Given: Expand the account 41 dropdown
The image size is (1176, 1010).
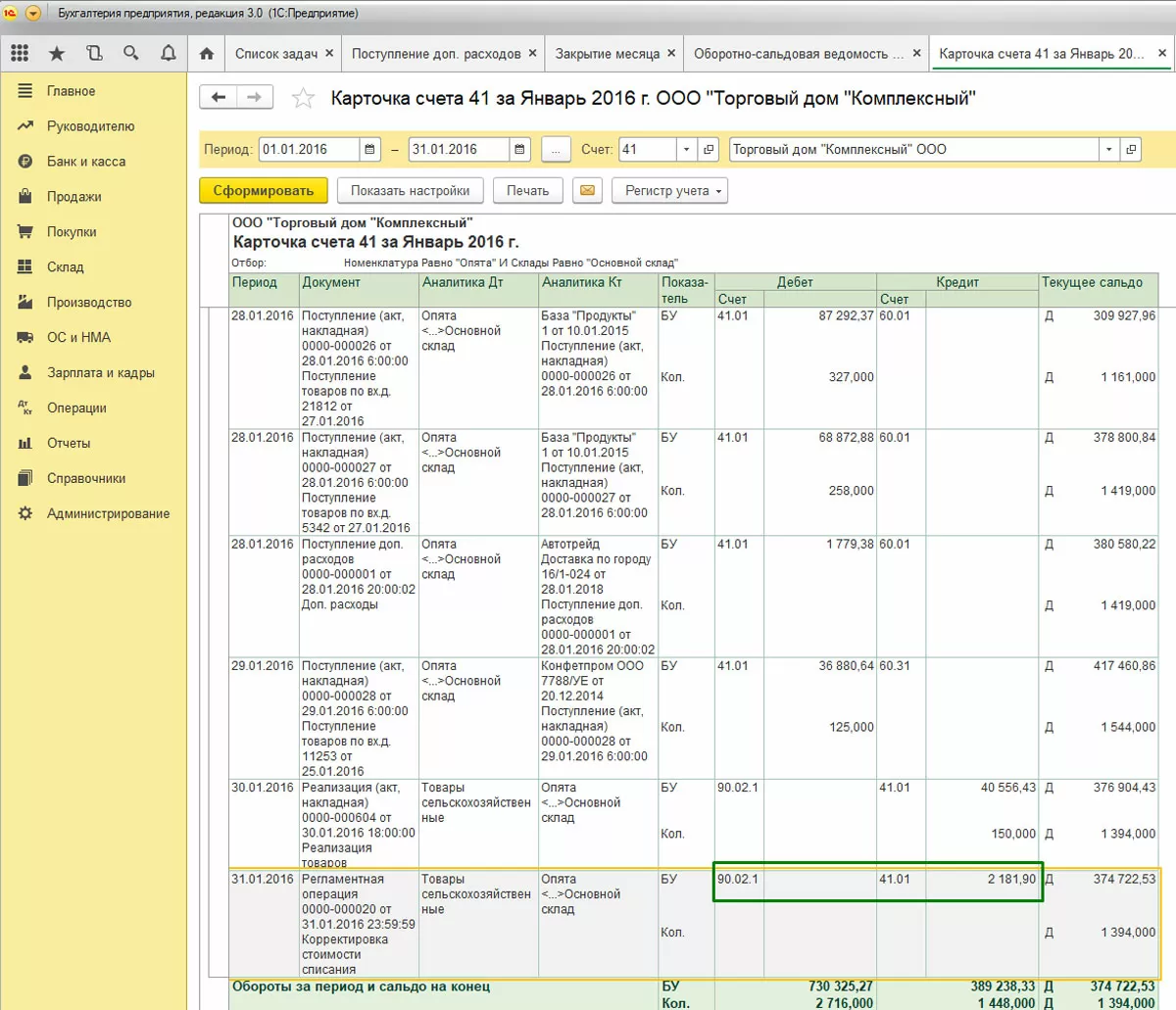Looking at the screenshot, I should coord(686,150).
